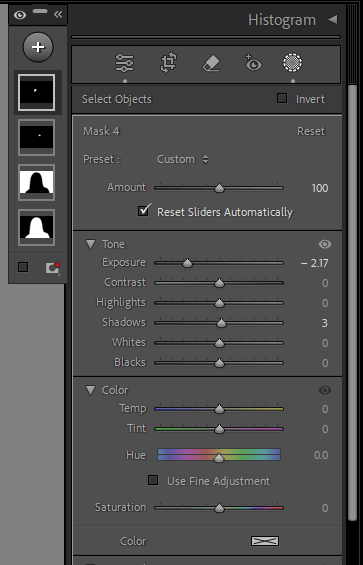The width and height of the screenshot is (363, 565).
Task: Click the Hue rainbow slider
Action: pos(219,455)
